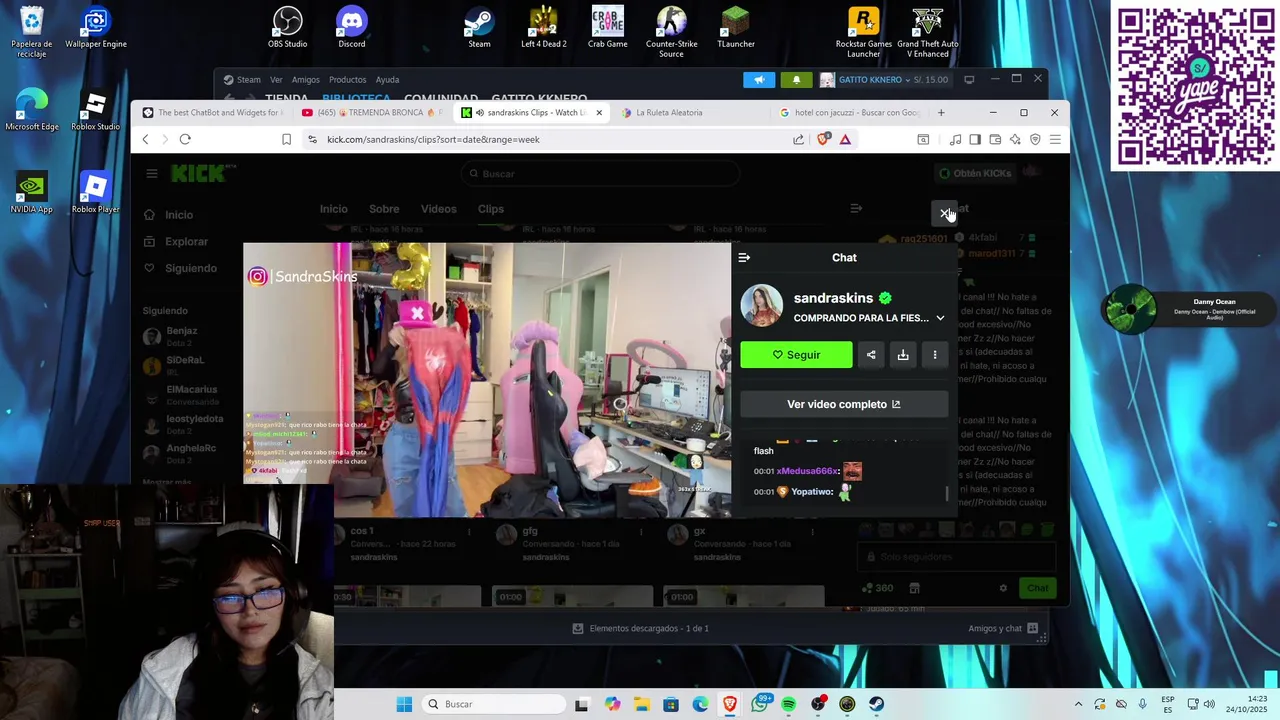Click Steam notification bell icon
This screenshot has height=720, width=1280.
pos(796,80)
